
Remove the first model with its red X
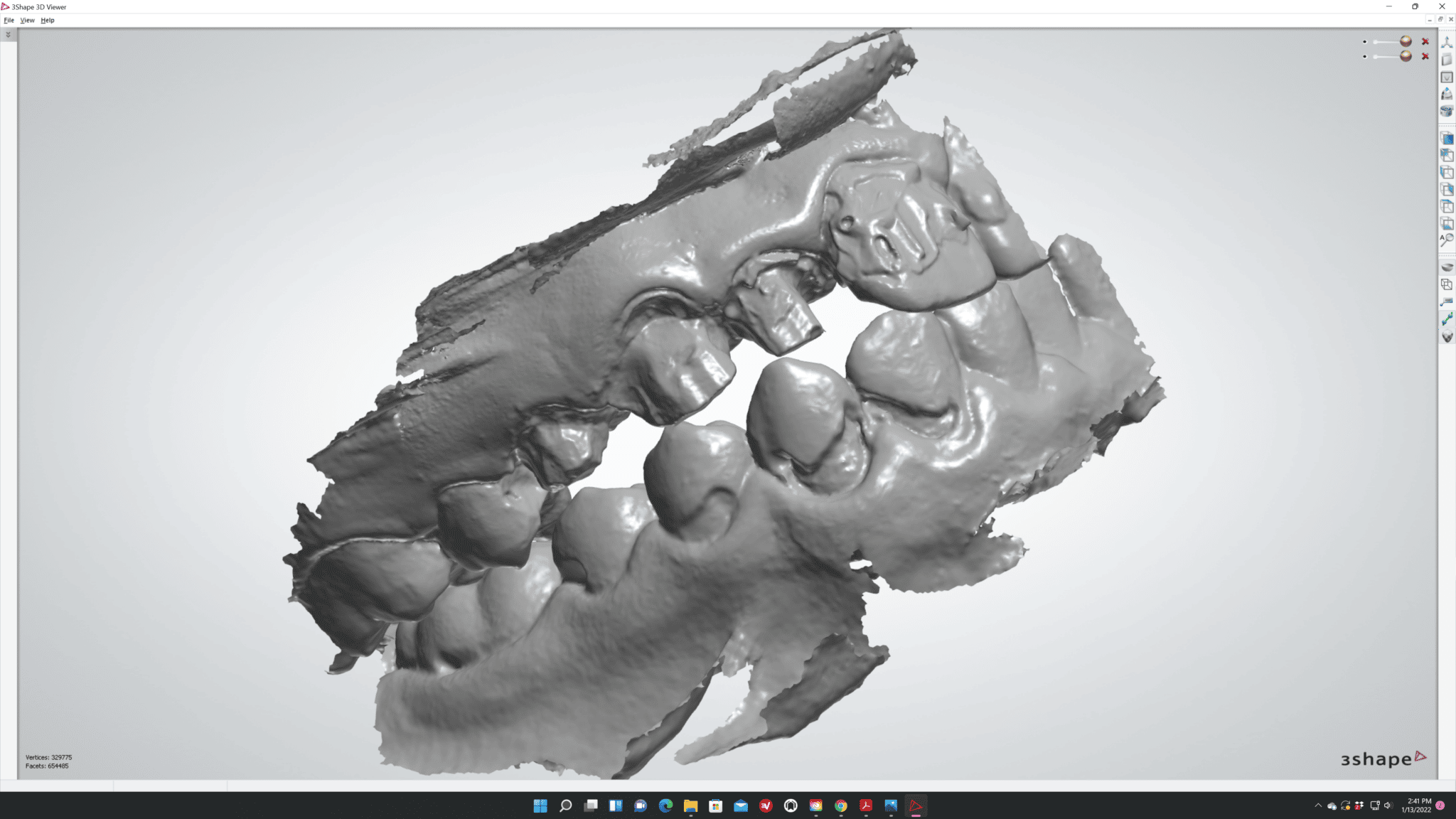tap(1425, 41)
